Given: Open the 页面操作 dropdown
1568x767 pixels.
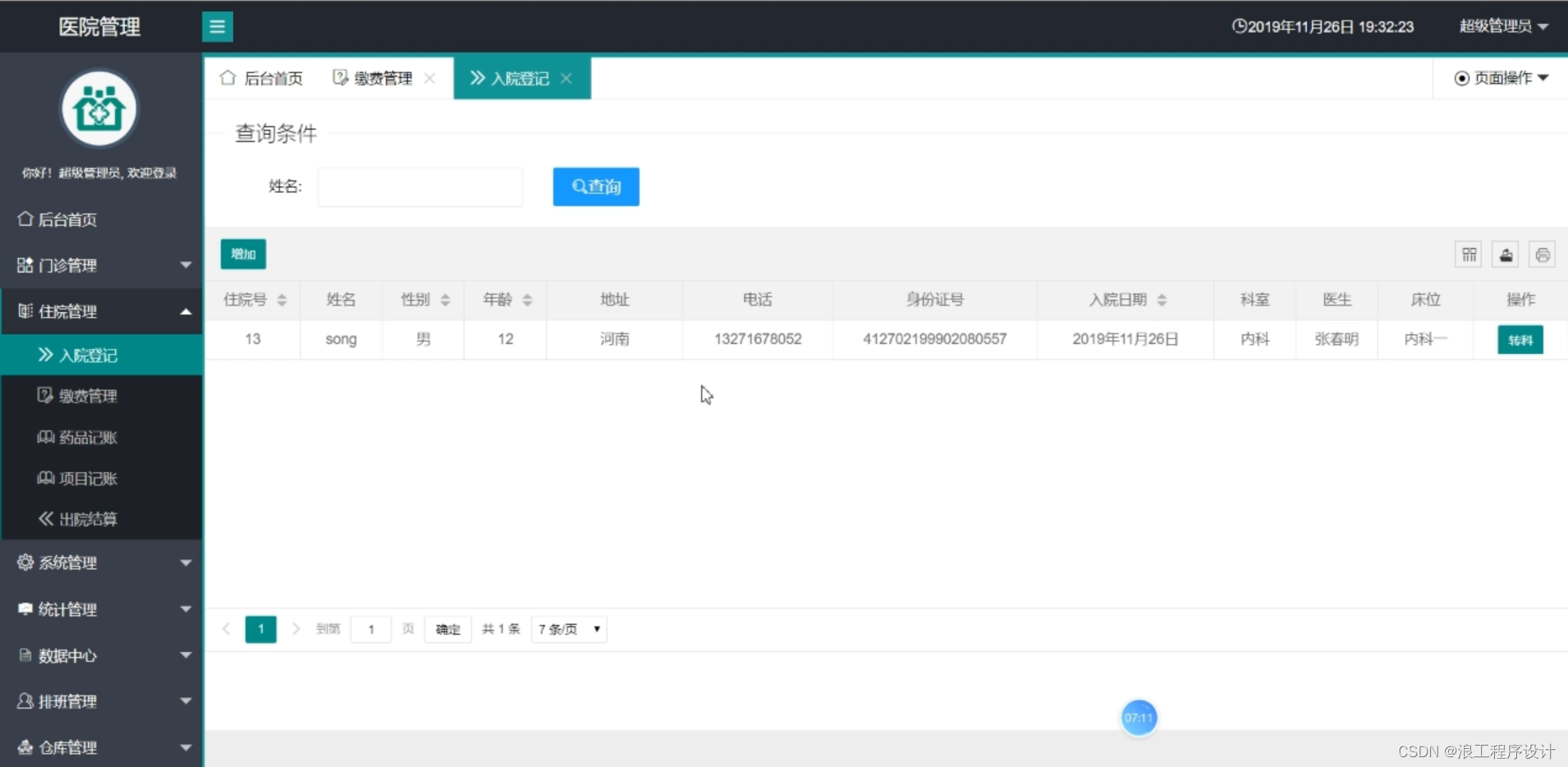Looking at the screenshot, I should [1502, 78].
